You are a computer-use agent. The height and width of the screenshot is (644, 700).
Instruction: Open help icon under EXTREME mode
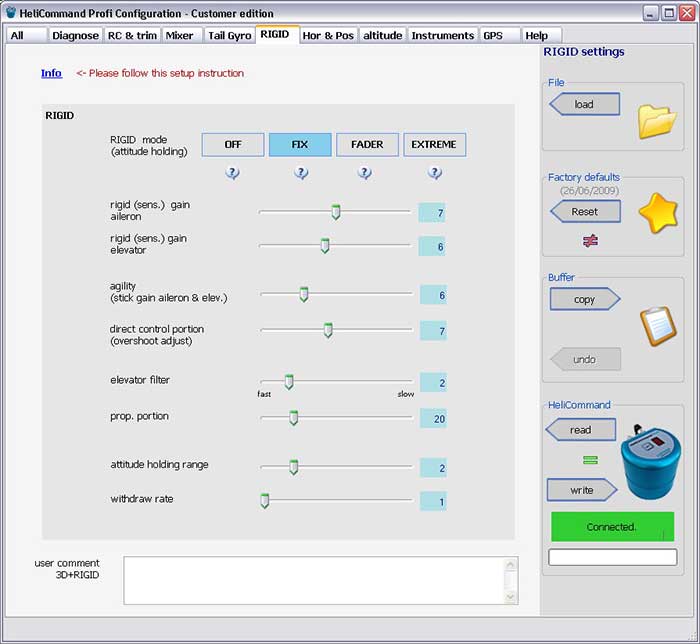pos(434,172)
